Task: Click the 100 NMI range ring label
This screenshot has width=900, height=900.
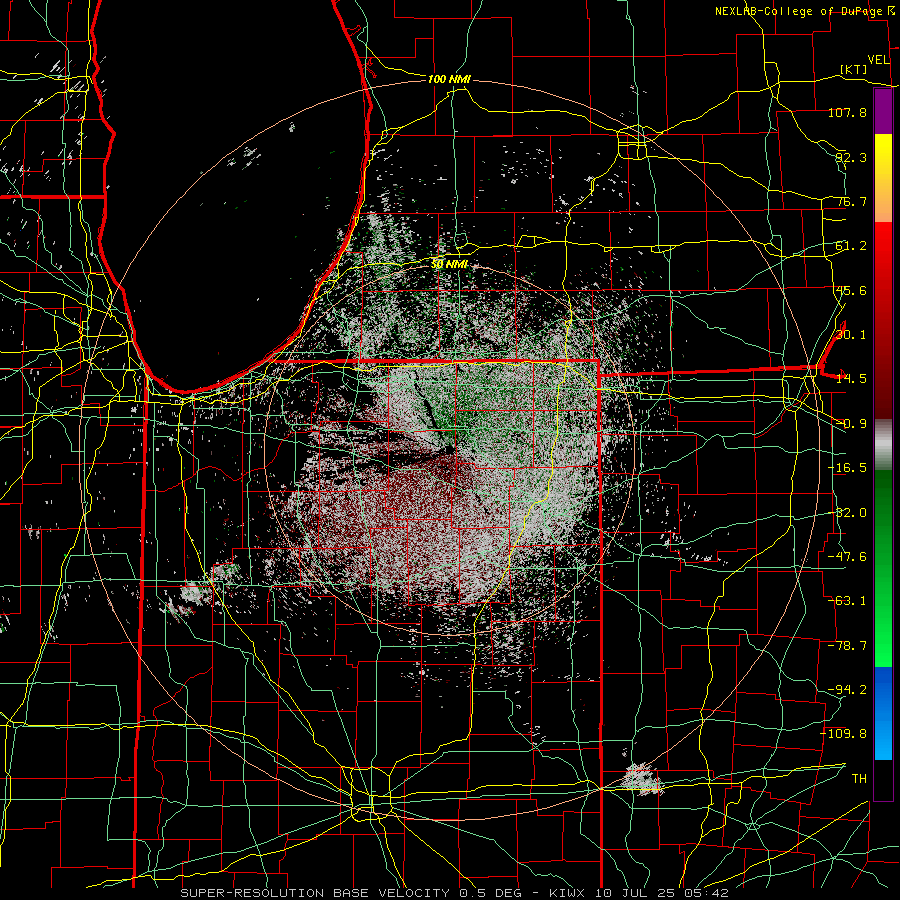Action: pyautogui.click(x=449, y=79)
